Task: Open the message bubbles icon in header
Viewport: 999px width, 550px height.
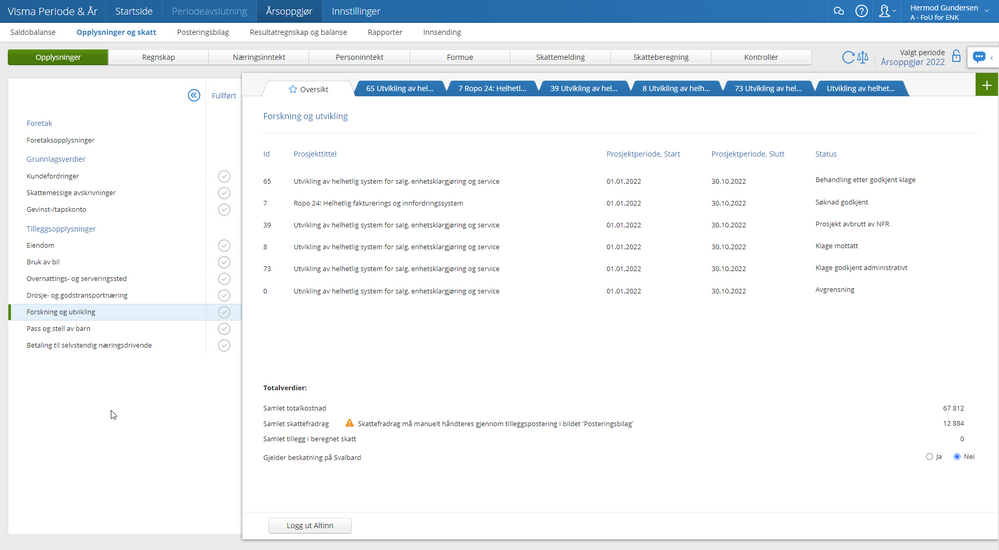Action: (x=838, y=11)
